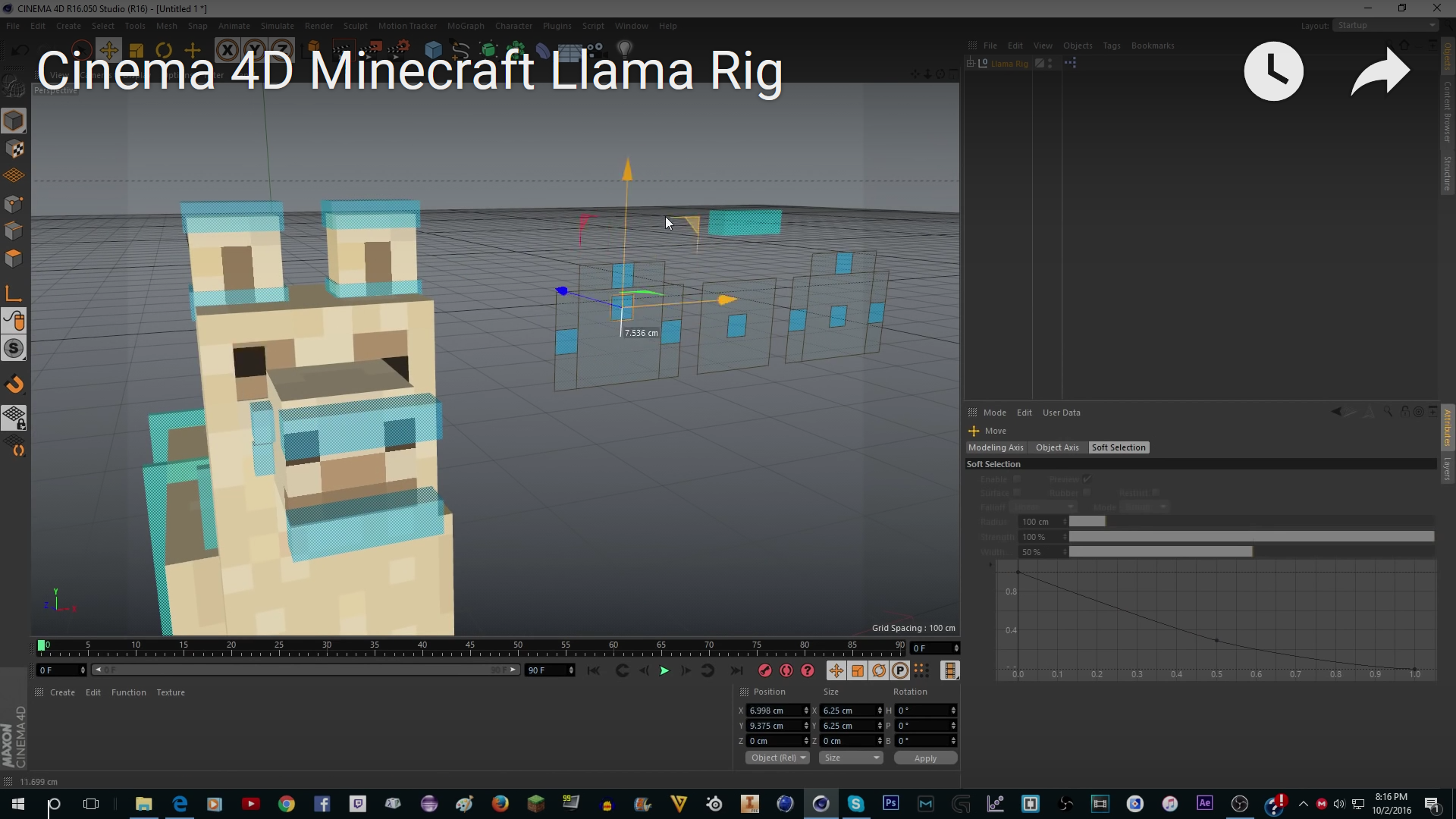Switch to Object Axis tab
The width and height of the screenshot is (1456, 819).
[1057, 447]
